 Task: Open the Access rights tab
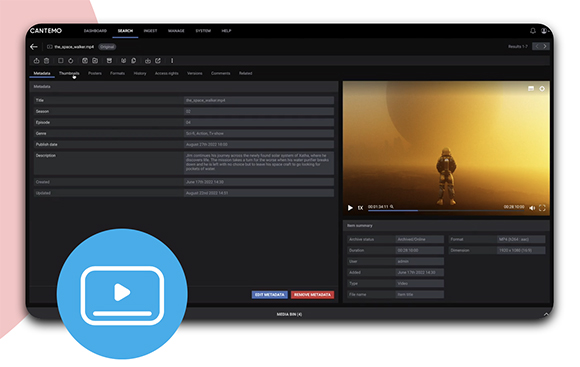point(166,73)
